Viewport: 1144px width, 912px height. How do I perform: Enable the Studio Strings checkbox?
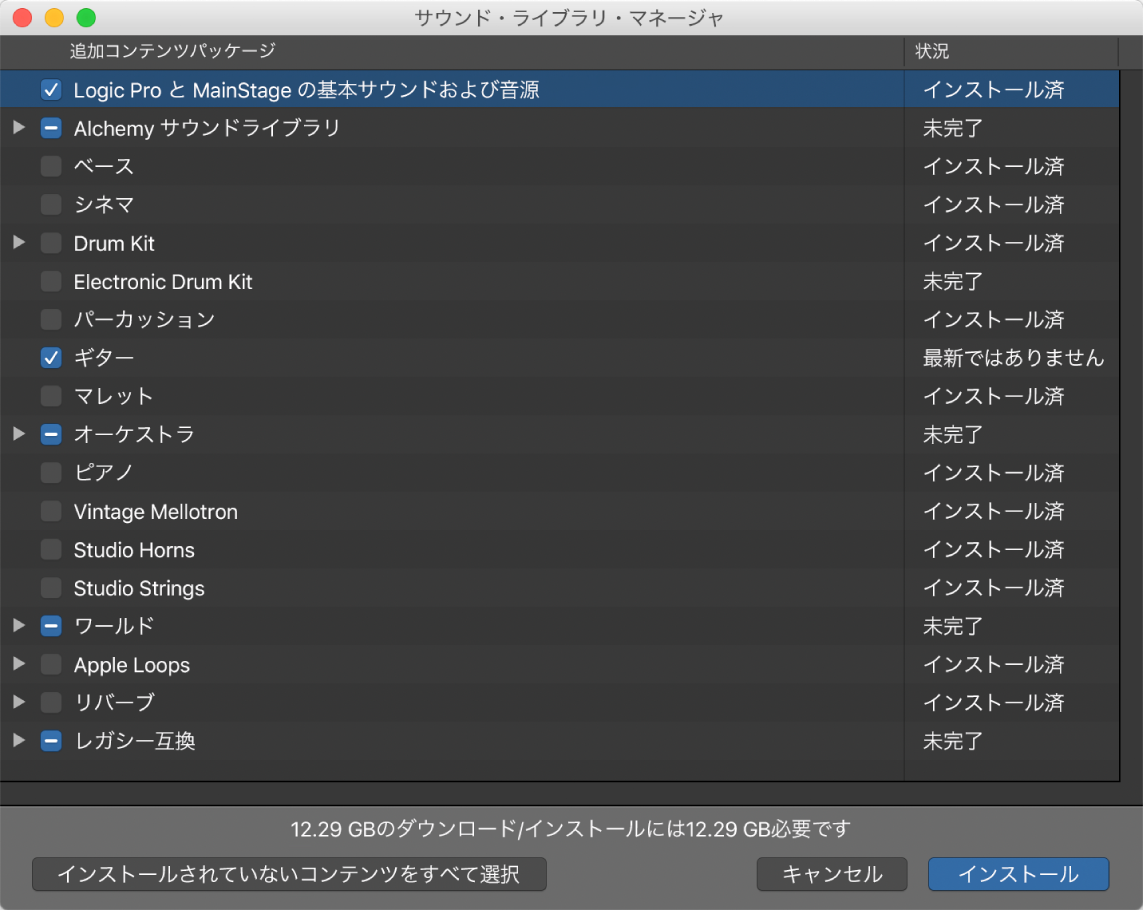tap(51, 588)
